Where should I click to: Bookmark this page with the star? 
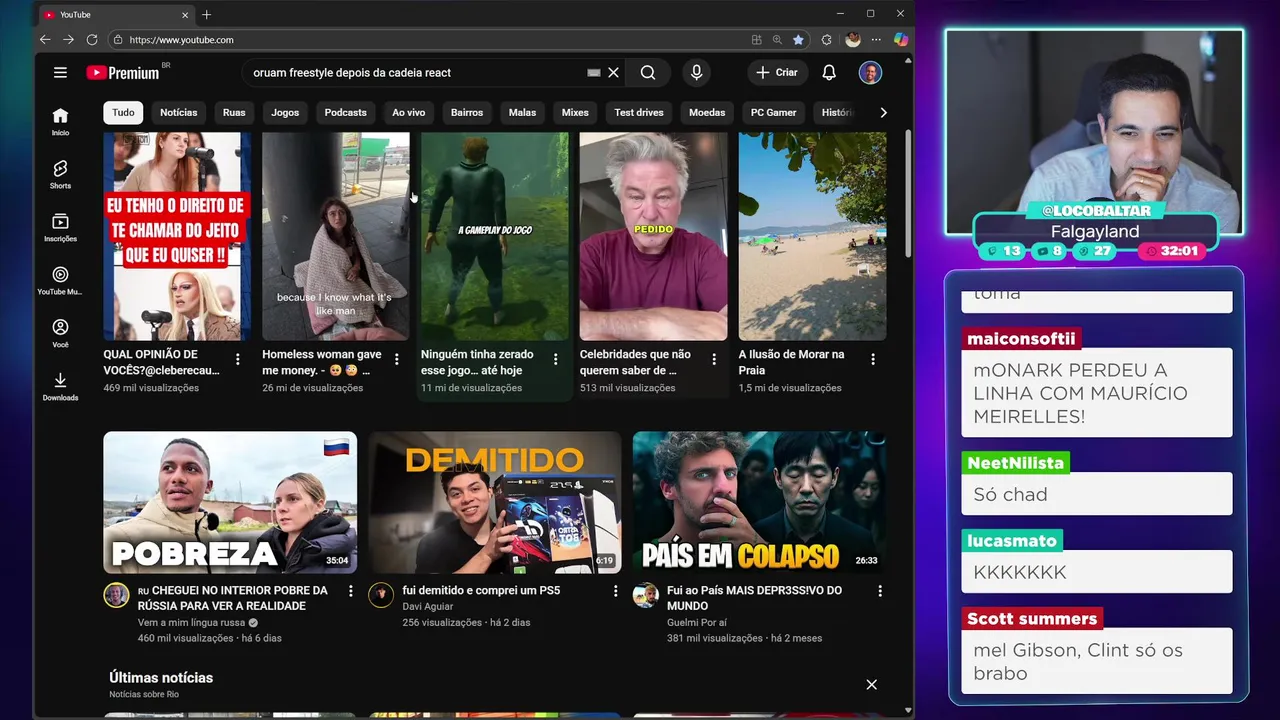coord(798,40)
